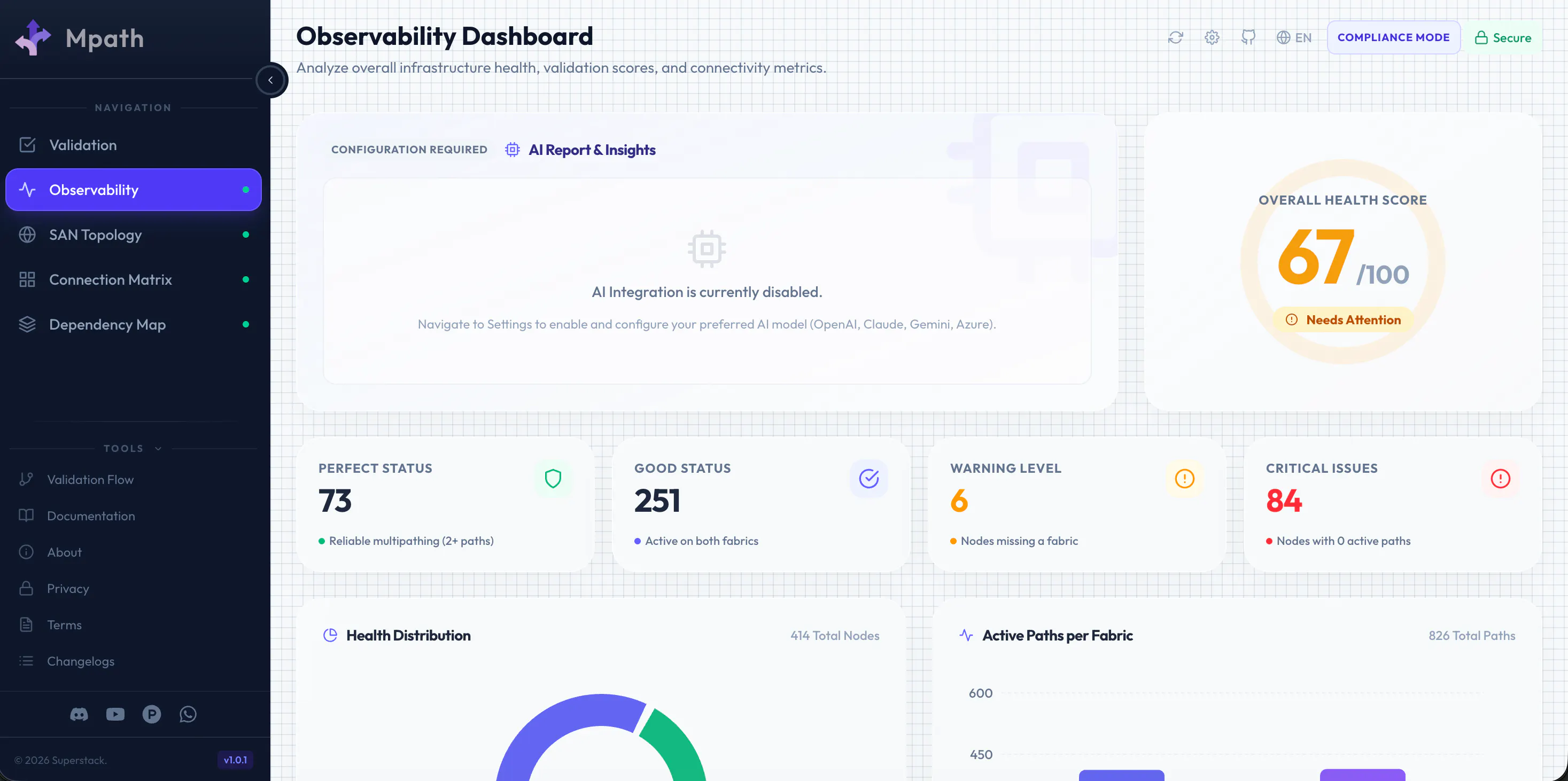Viewport: 1568px width, 781px height.
Task: Click the Privacy lock icon
Action: click(x=26, y=588)
